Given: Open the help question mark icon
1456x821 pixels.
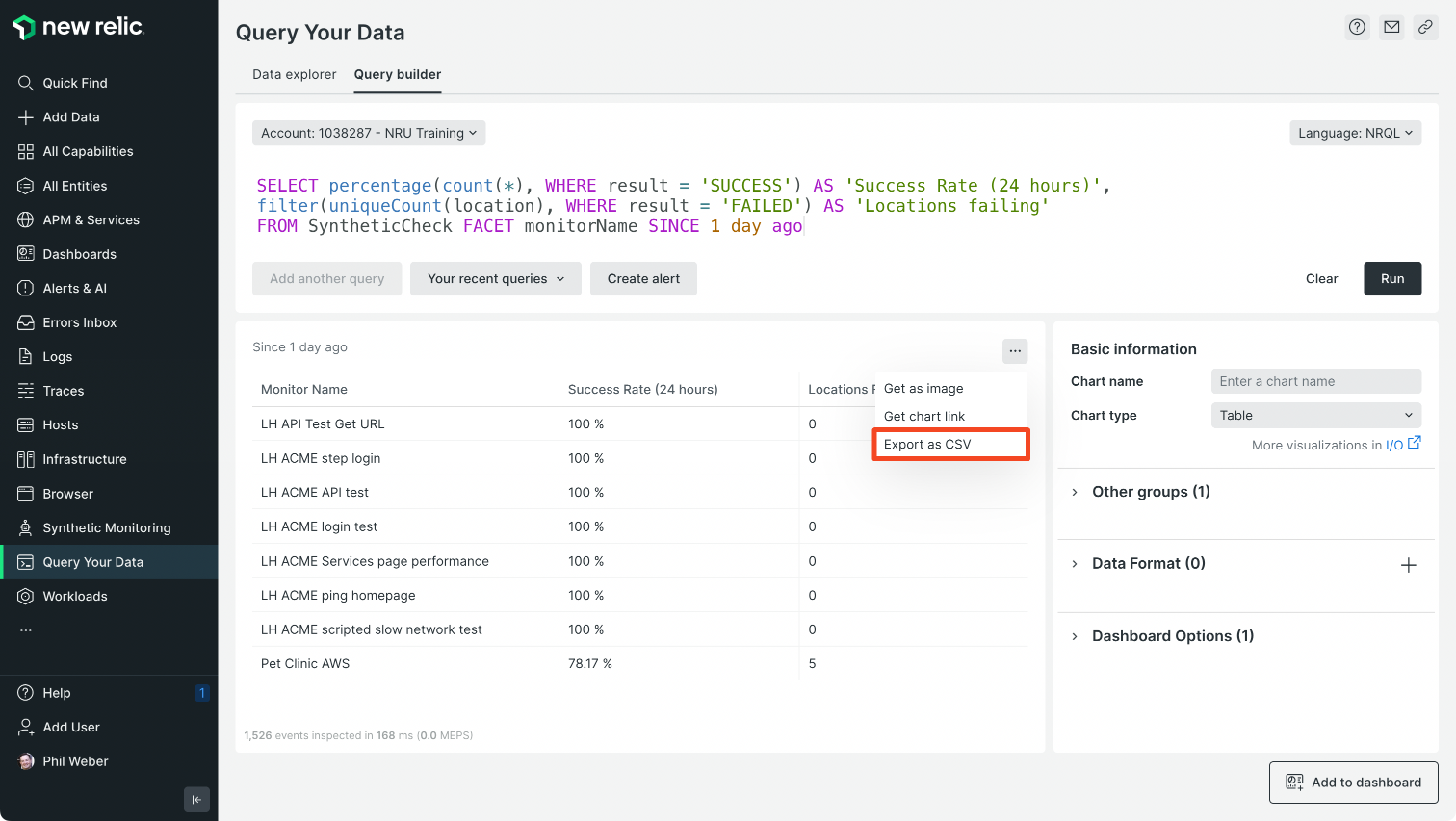Looking at the screenshot, I should point(1357,27).
